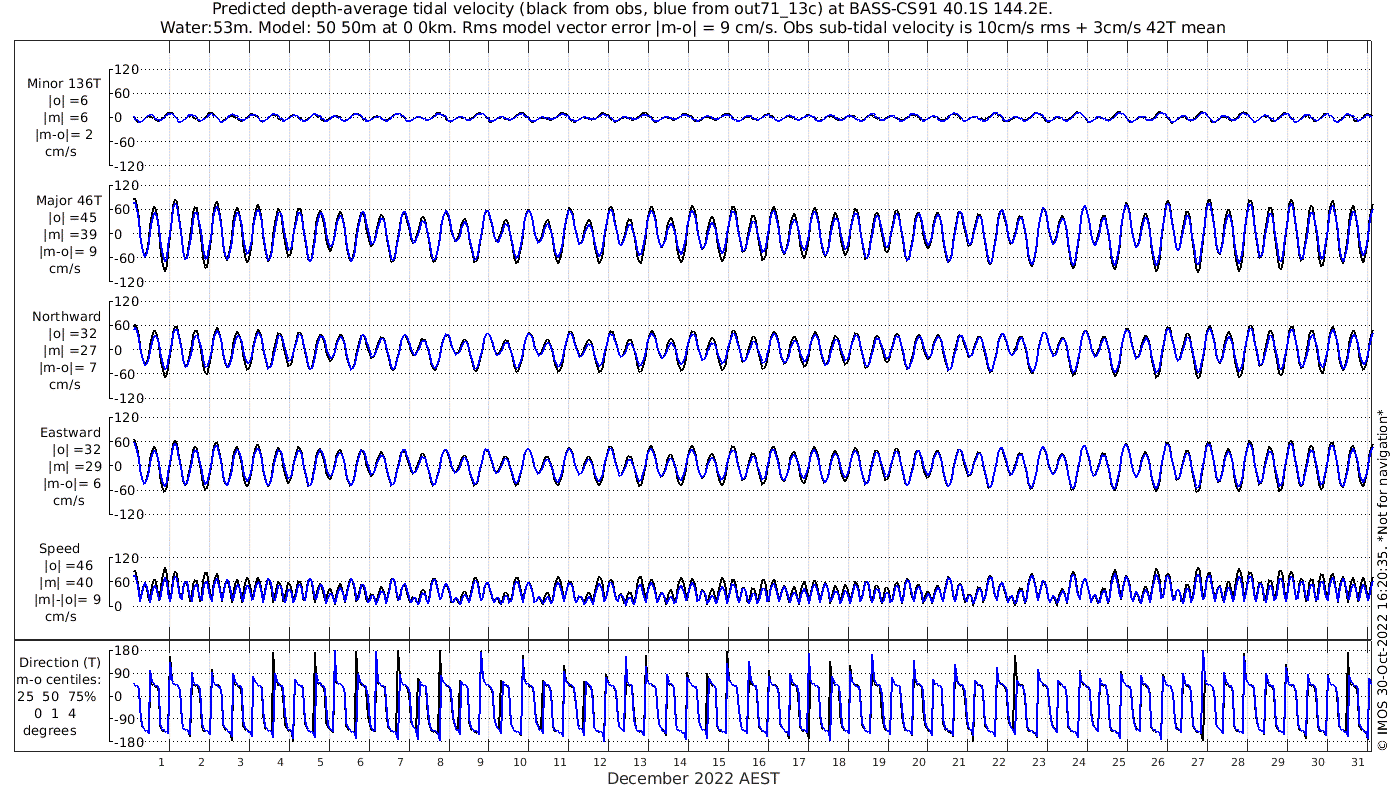Click '|m-o|= 9' in the Major panel

tap(66, 252)
